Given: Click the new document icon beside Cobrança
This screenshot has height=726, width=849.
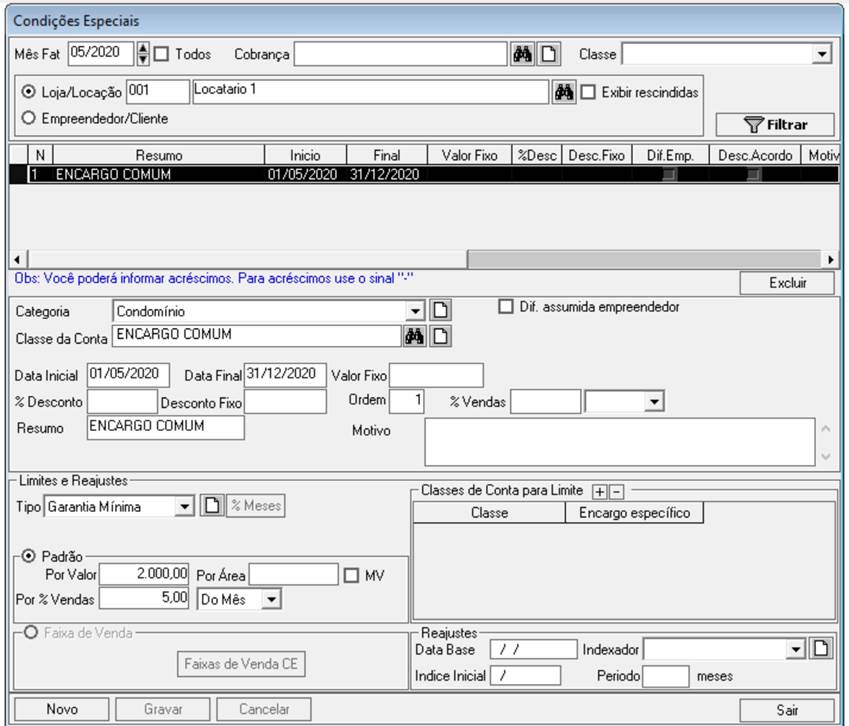Looking at the screenshot, I should point(548,54).
